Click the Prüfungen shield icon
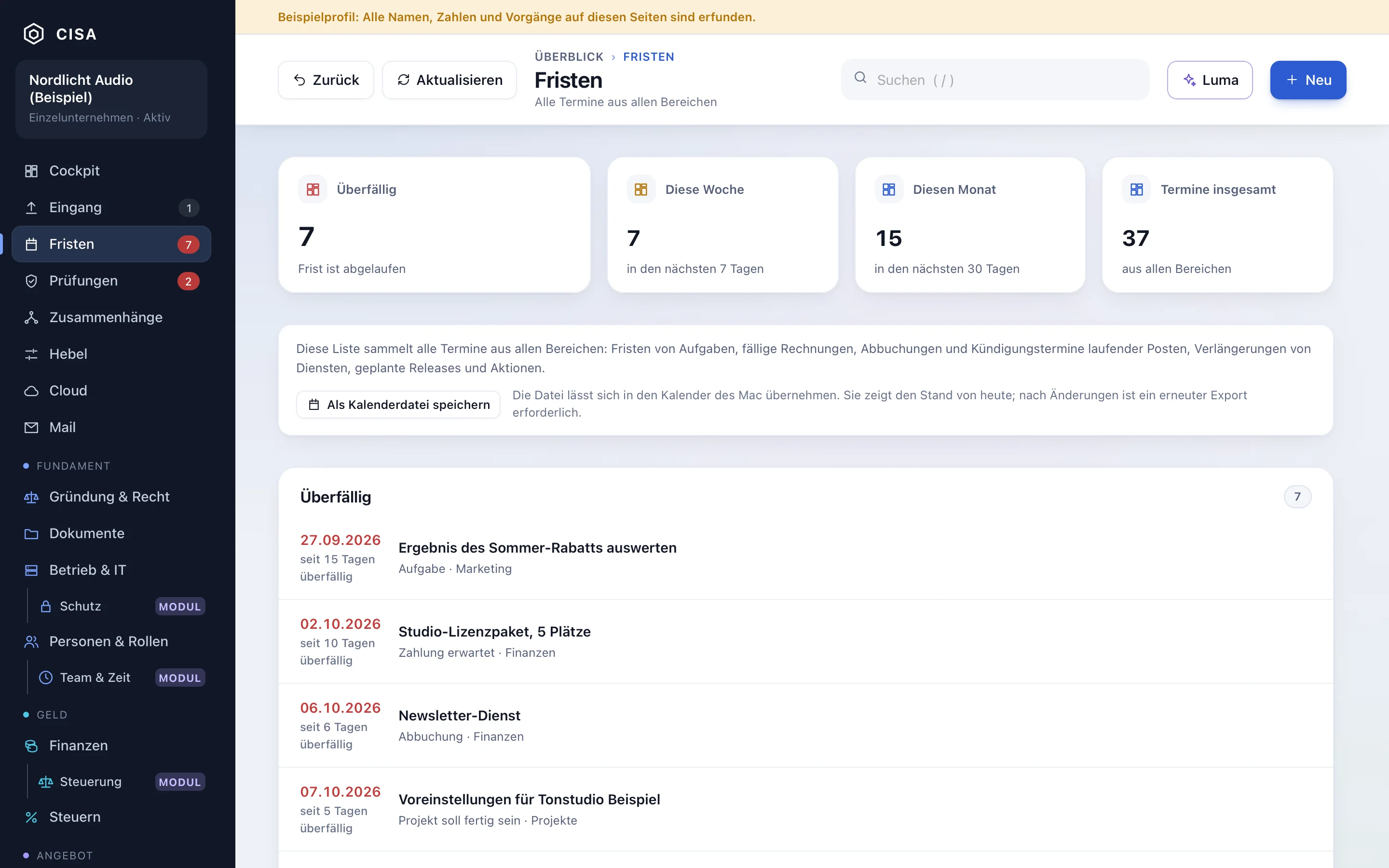 click(x=31, y=281)
